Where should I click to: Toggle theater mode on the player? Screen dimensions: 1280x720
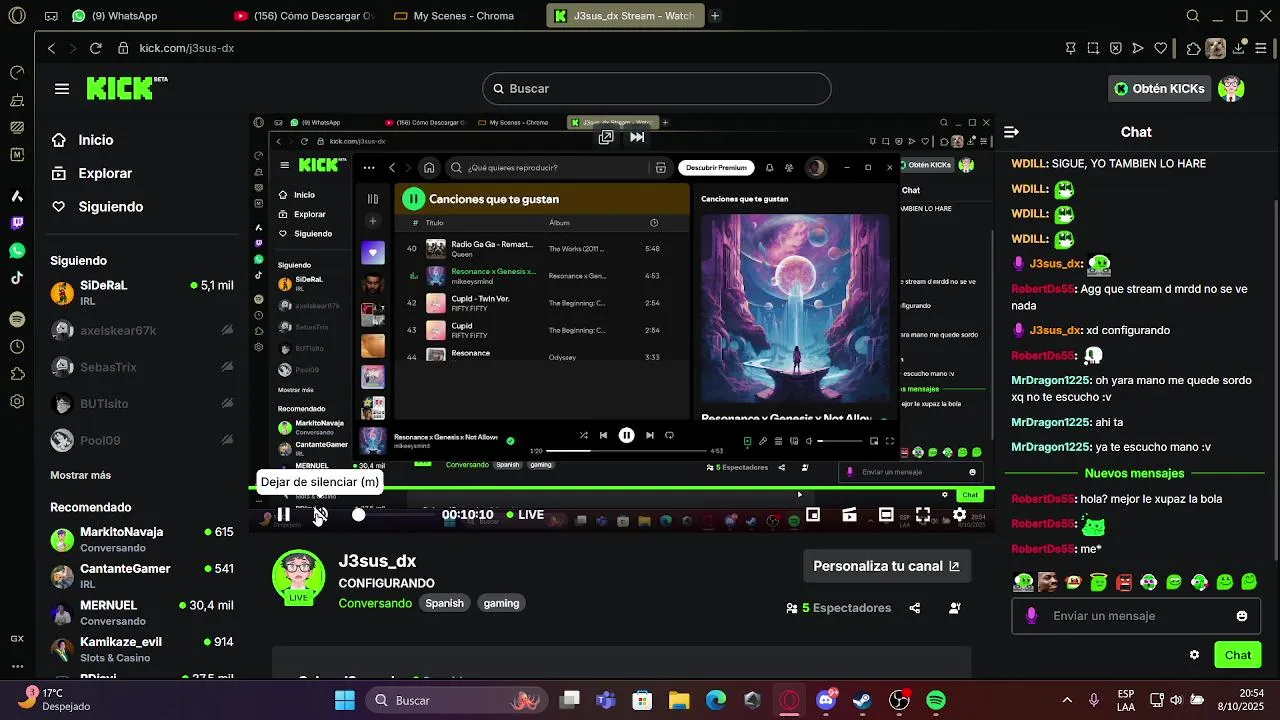click(886, 515)
